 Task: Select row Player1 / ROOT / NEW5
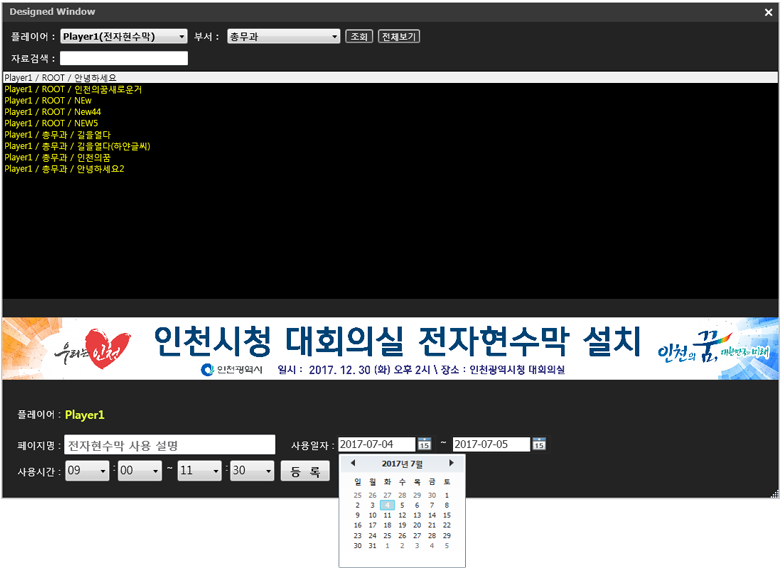(390, 123)
